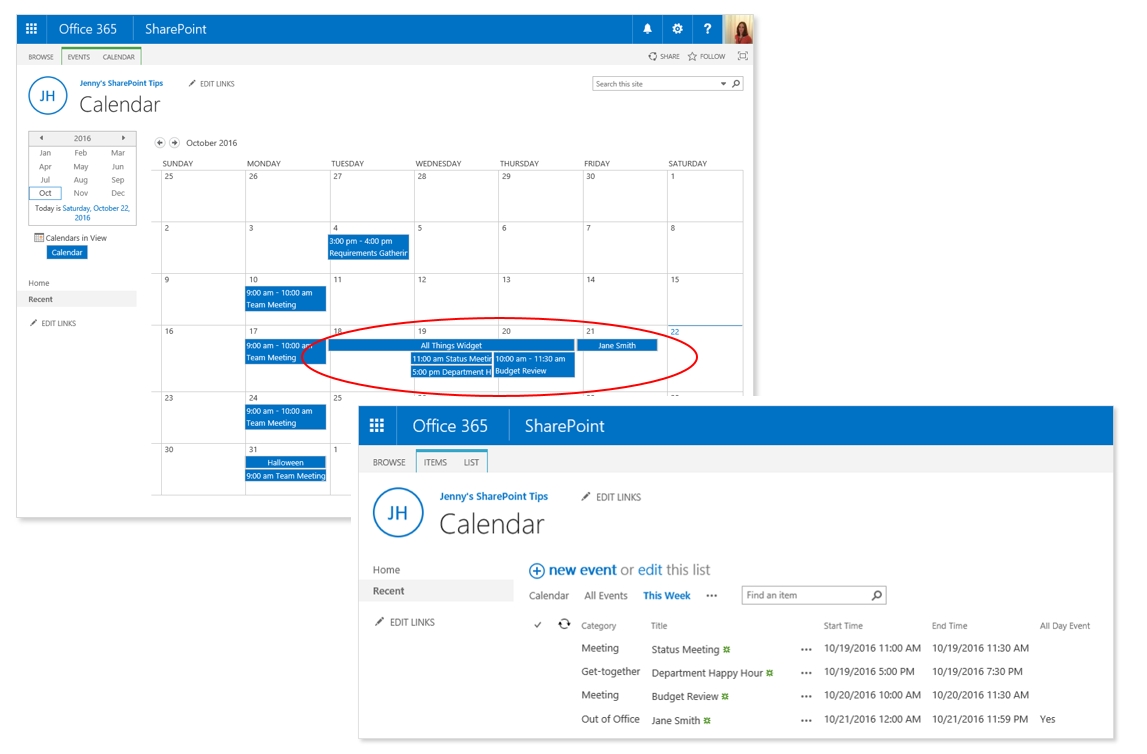The height and width of the screenshot is (754, 1147).
Task: Open the LIST ribbon tab
Action: [471, 462]
